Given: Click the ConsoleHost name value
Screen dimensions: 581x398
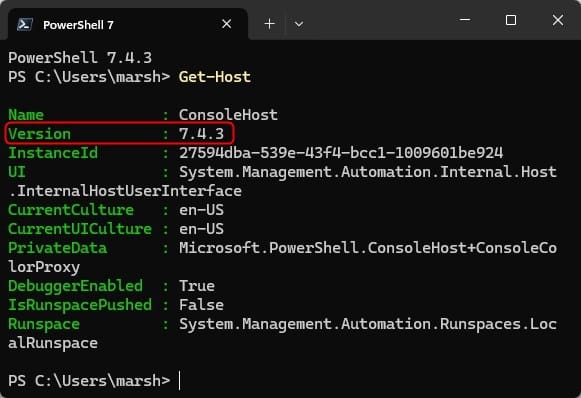Looking at the screenshot, I should (x=228, y=115).
